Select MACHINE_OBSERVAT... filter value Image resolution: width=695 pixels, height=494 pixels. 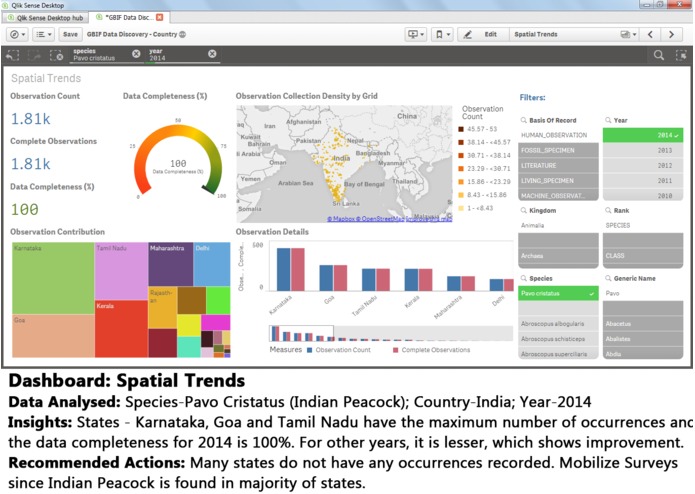click(x=558, y=195)
